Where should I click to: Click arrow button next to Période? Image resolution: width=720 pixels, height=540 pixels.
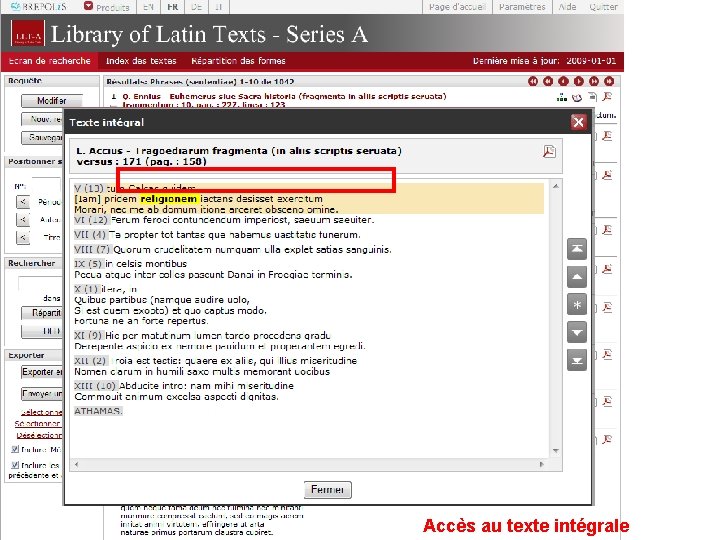(x=22, y=201)
